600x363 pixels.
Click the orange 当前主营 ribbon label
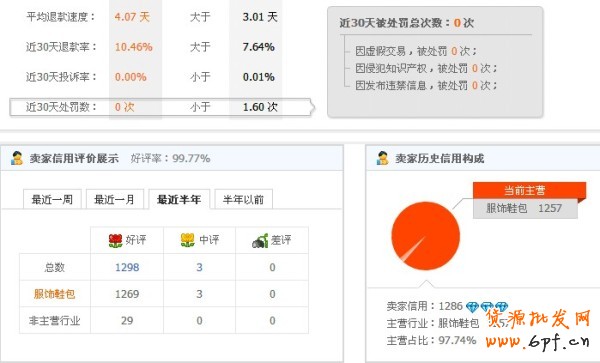point(529,190)
